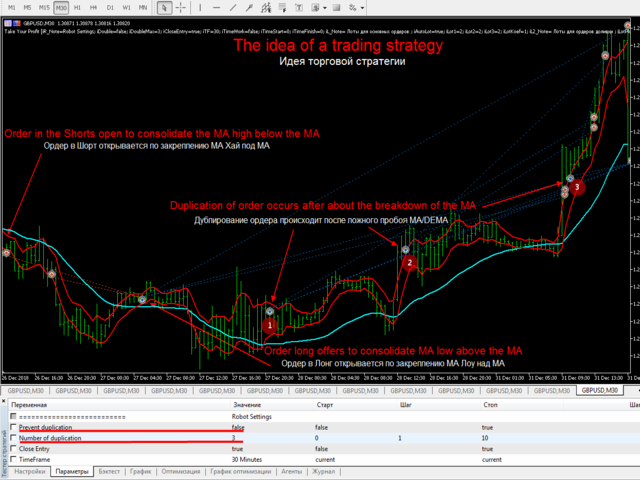The image size is (640, 480).
Task: Click the rectangle shape toolbar icon
Action: point(336,7)
